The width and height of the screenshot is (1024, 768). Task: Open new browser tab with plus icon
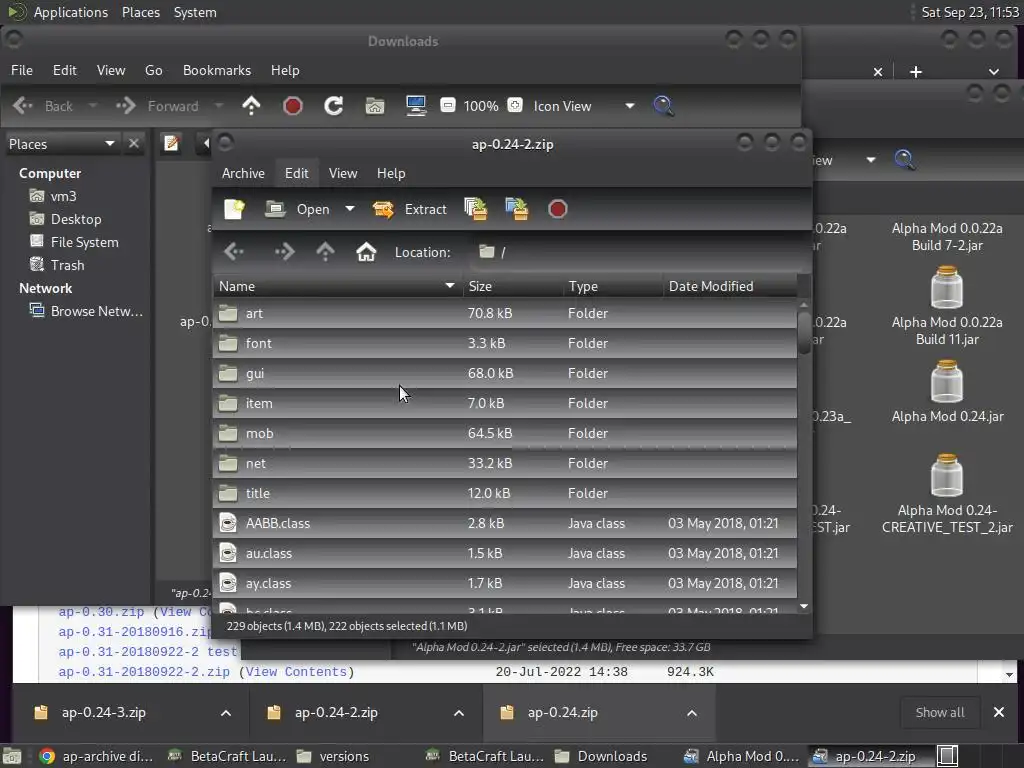pyautogui.click(x=916, y=72)
